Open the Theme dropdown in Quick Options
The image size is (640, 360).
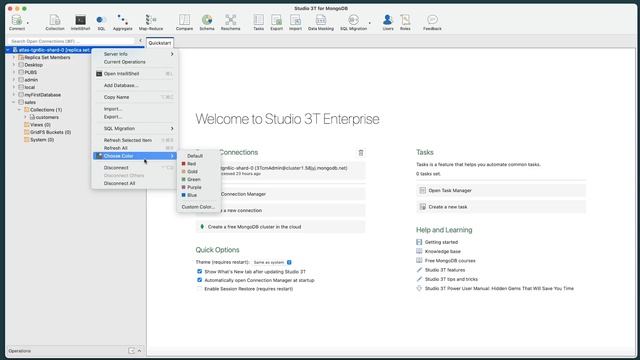(x=272, y=262)
